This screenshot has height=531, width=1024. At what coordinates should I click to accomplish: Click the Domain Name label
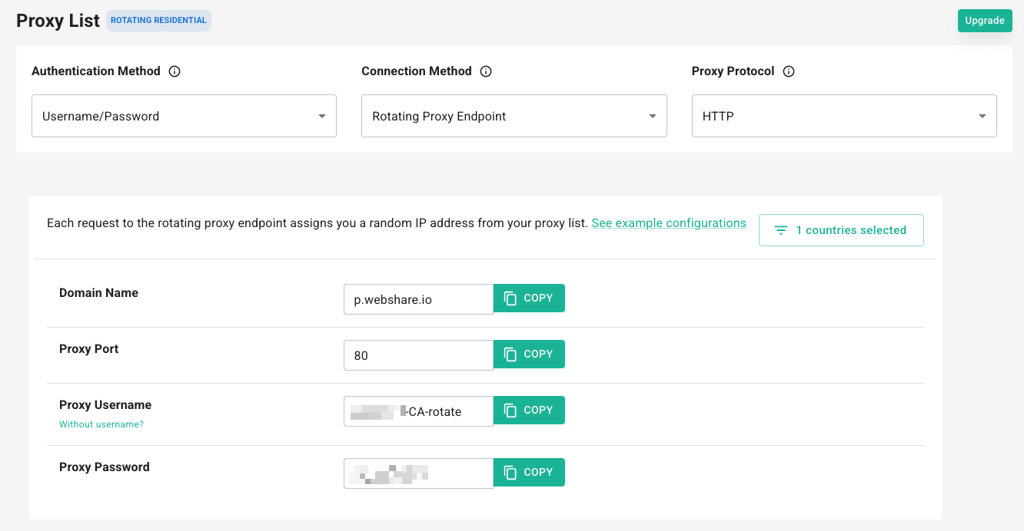pos(99,293)
